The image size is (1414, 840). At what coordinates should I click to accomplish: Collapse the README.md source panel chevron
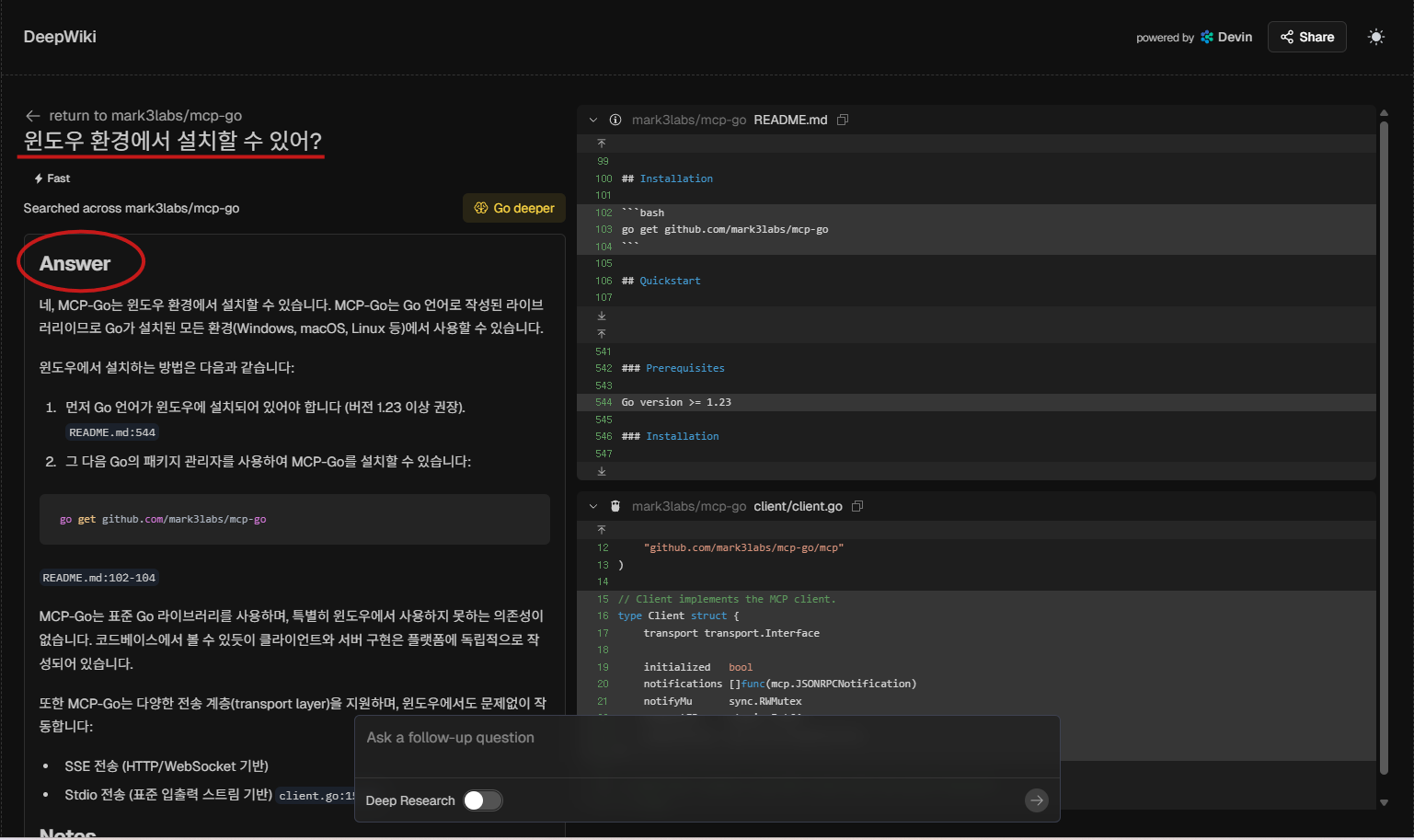(593, 120)
